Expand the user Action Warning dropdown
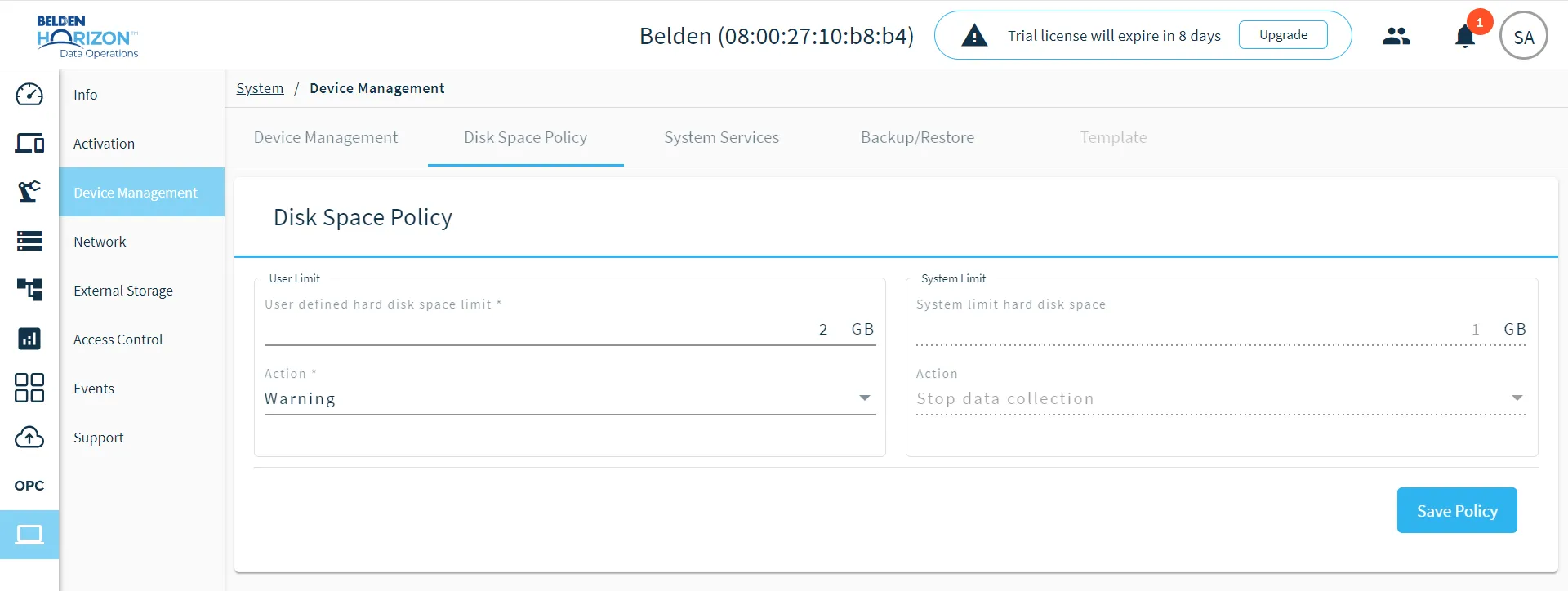1568x591 pixels. click(570, 398)
